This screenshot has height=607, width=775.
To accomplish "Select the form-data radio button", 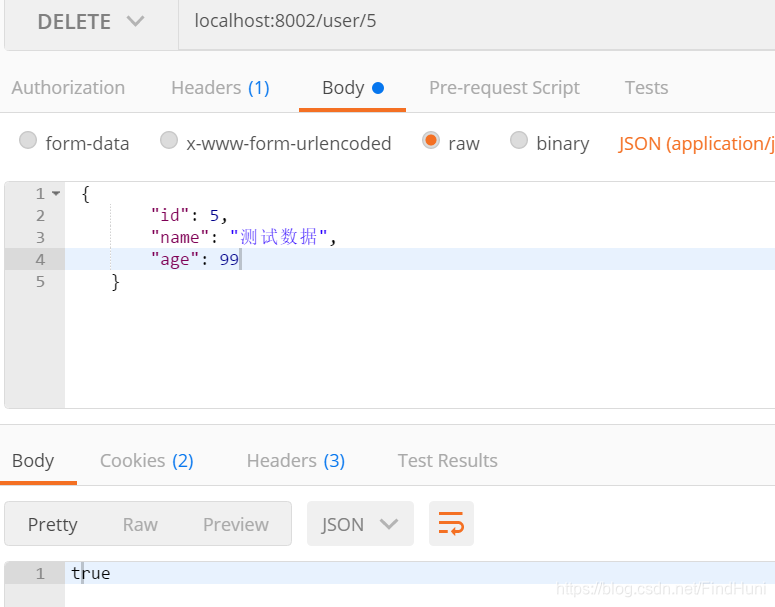I will pyautogui.click(x=28, y=140).
